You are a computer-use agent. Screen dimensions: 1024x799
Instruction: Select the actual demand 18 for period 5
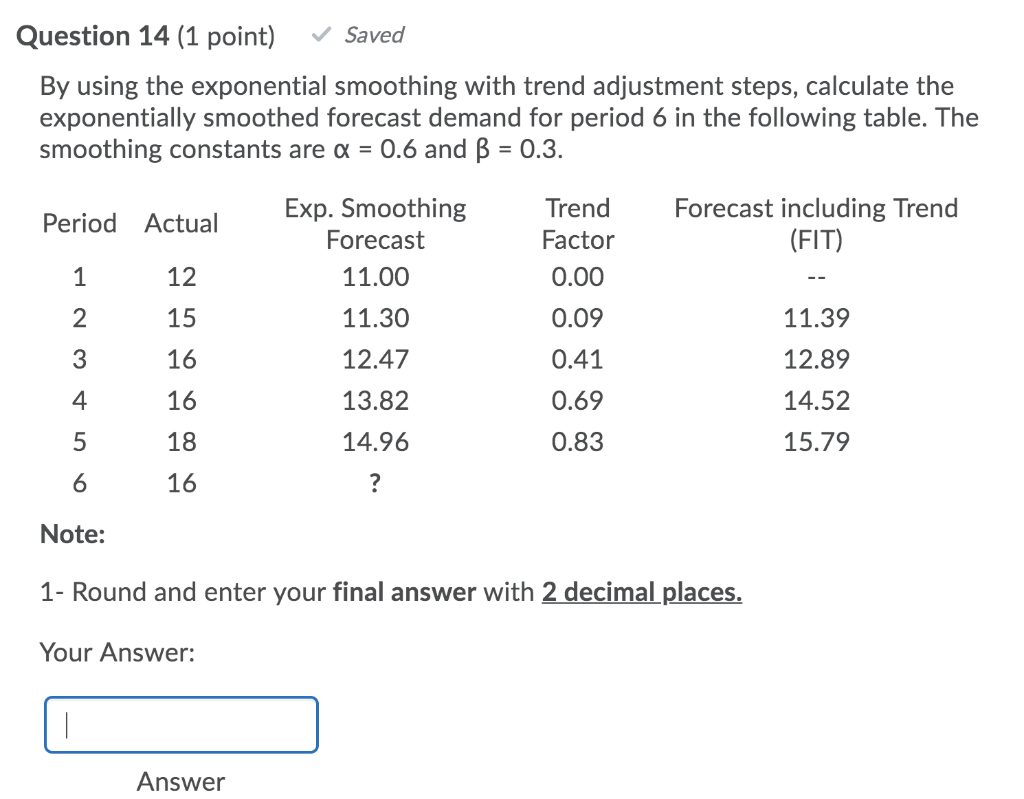(x=181, y=441)
